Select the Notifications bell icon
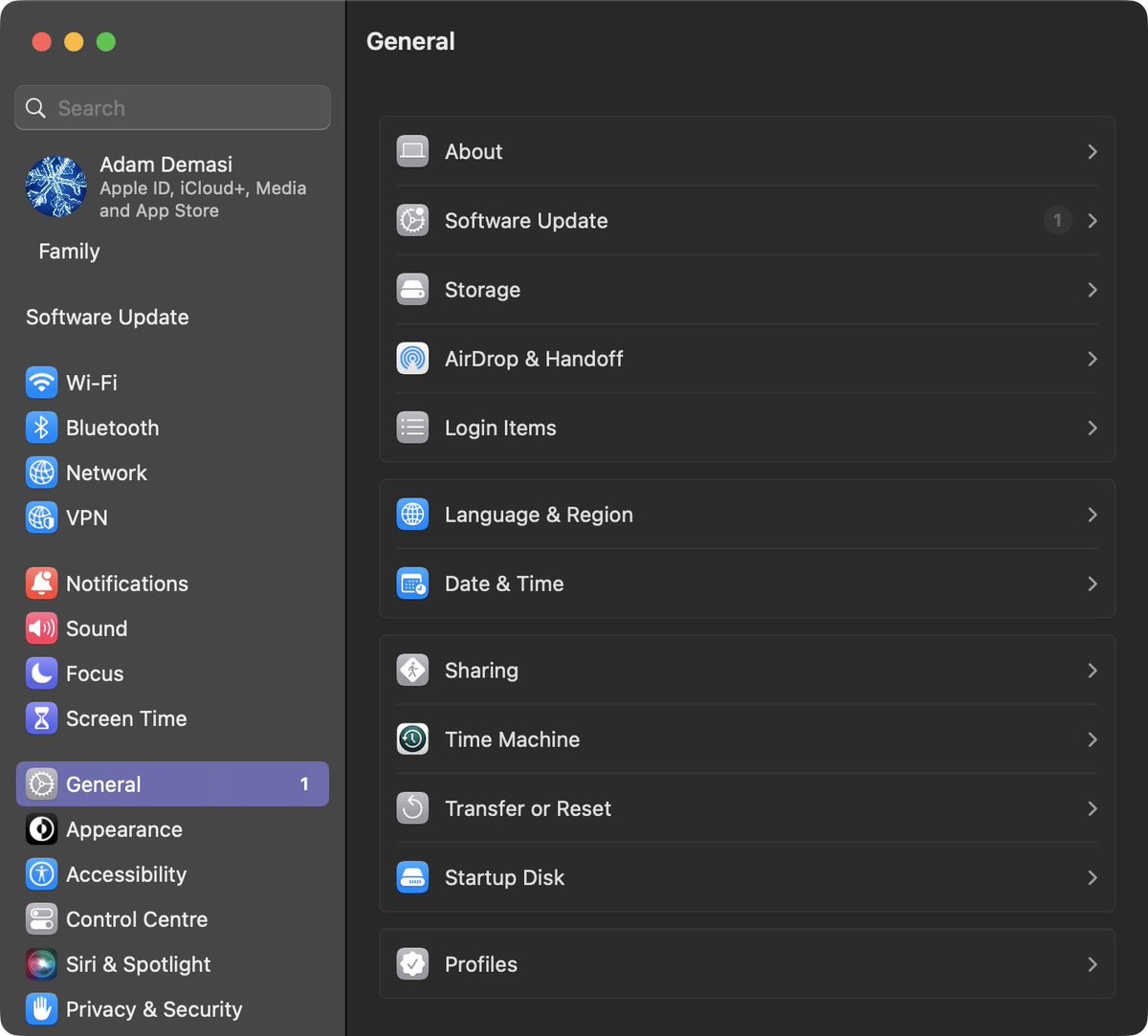1148x1036 pixels. click(x=41, y=583)
